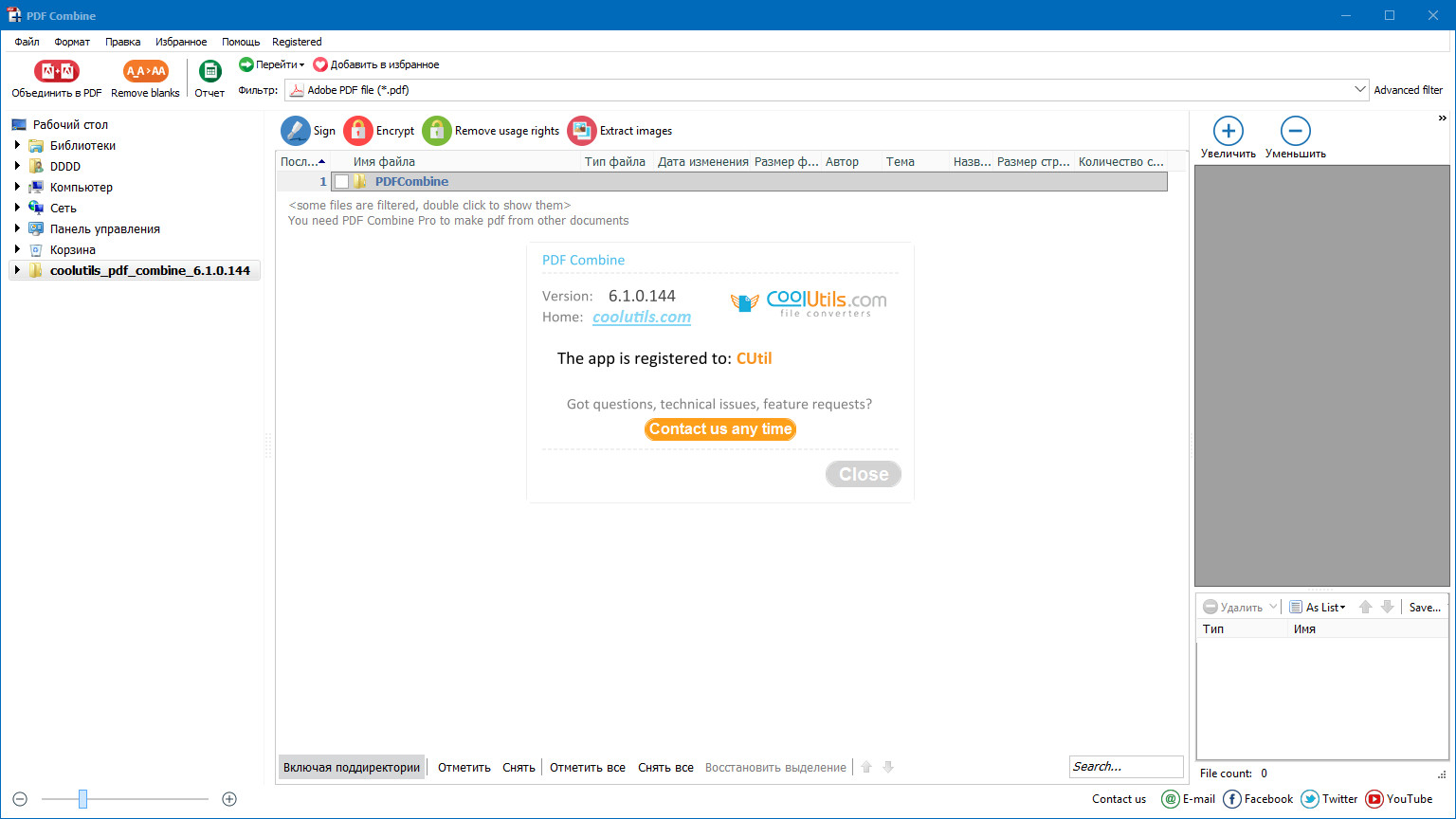Image resolution: width=1456 pixels, height=819 pixels.
Task: Open the YouTube link icon
Action: pyautogui.click(x=1374, y=799)
